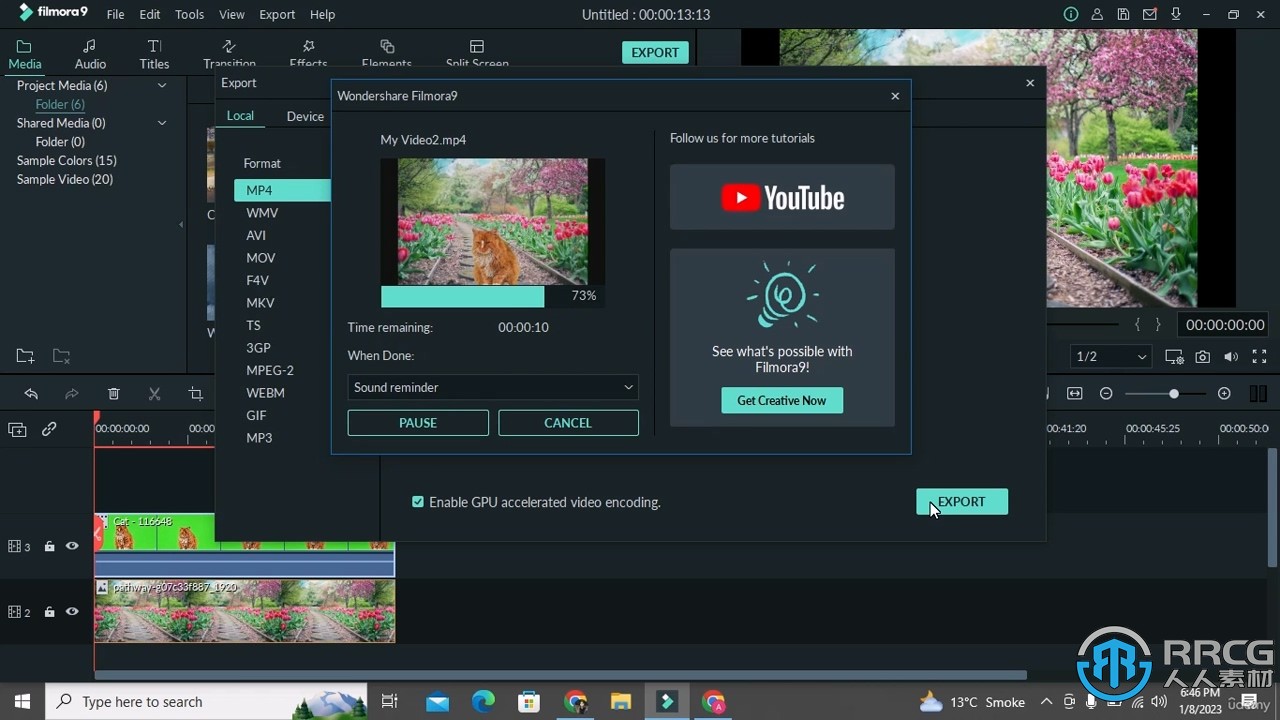The image size is (1280, 720).
Task: Open the info circle icon in title bar
Action: pyautogui.click(x=1071, y=14)
